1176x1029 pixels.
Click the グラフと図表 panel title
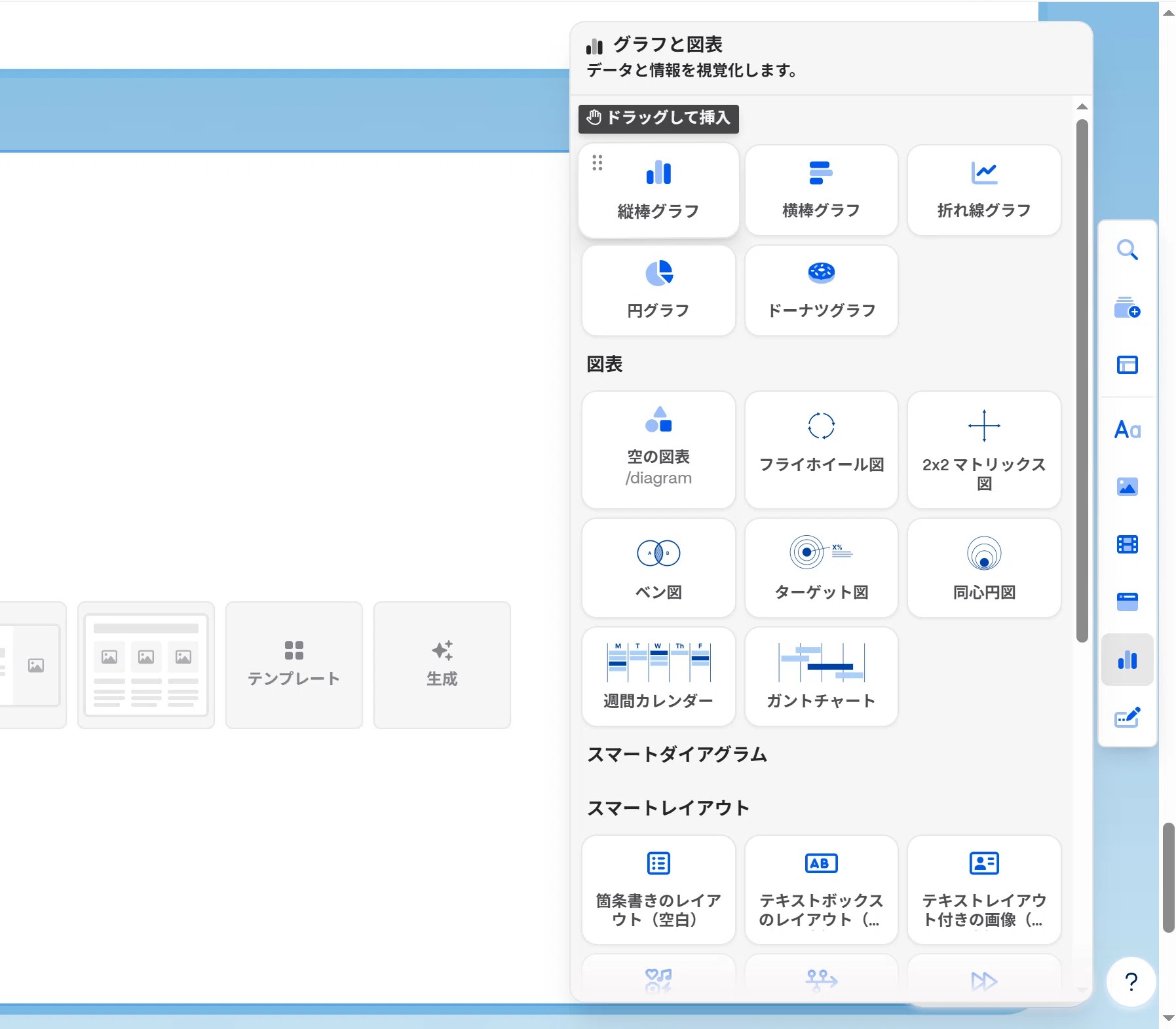668,45
